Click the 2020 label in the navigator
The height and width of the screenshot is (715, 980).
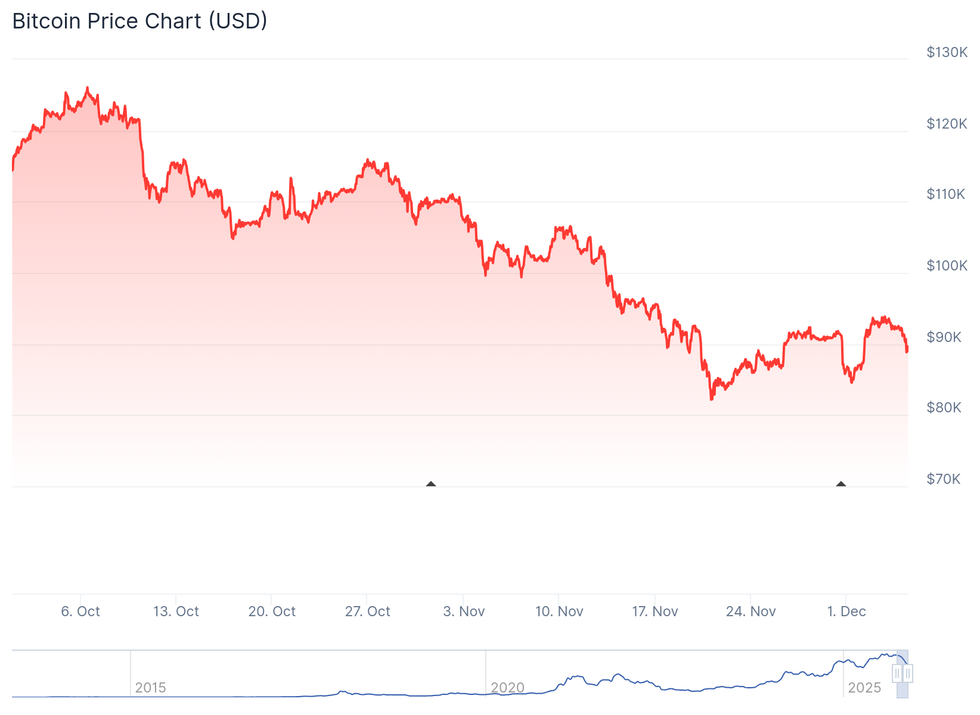tap(507, 688)
